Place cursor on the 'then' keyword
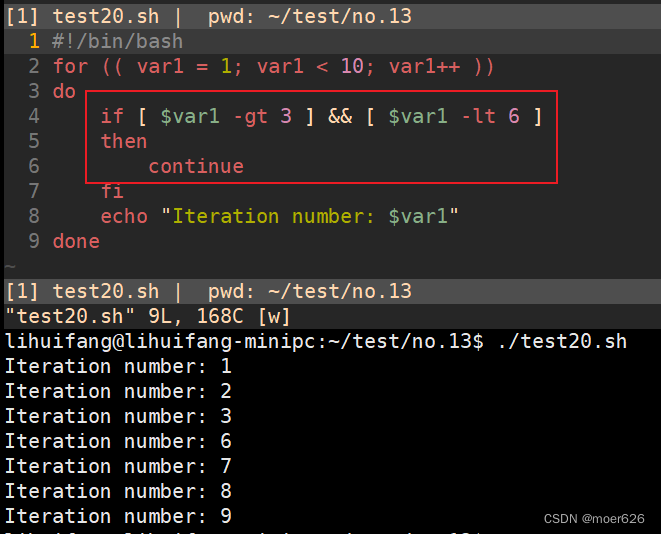The height and width of the screenshot is (534, 661). pos(124,142)
